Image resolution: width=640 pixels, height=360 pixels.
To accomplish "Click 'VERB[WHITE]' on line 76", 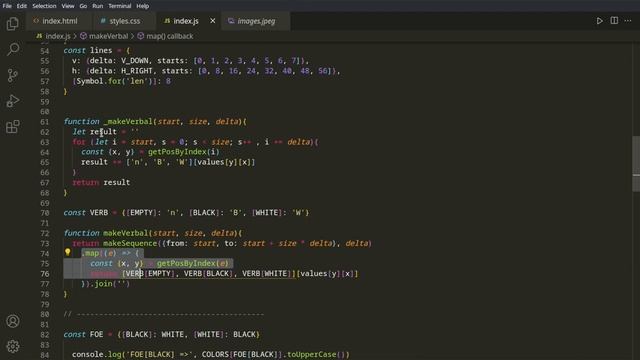I will tap(267, 273).
